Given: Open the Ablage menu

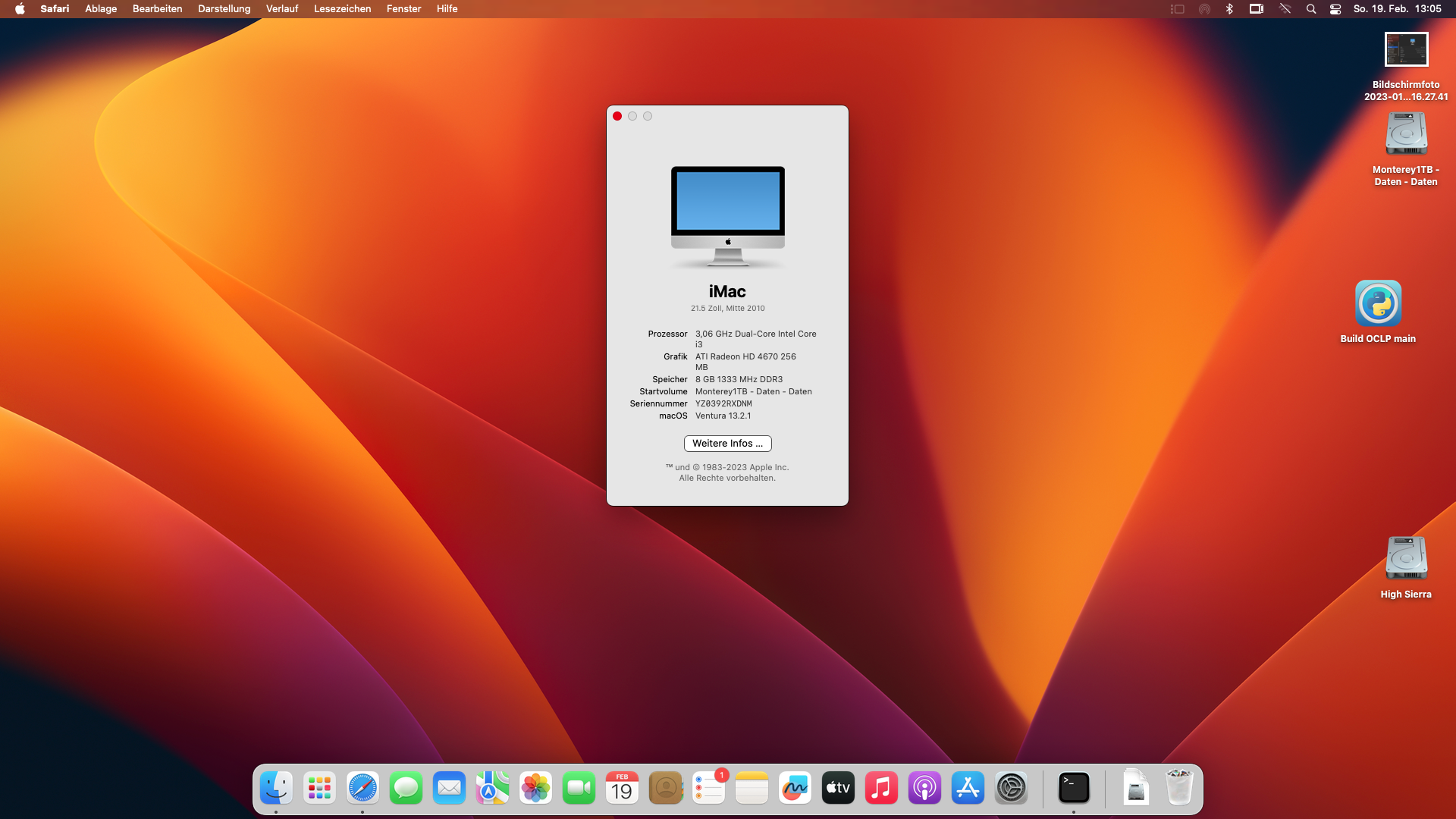Looking at the screenshot, I should pos(101,9).
